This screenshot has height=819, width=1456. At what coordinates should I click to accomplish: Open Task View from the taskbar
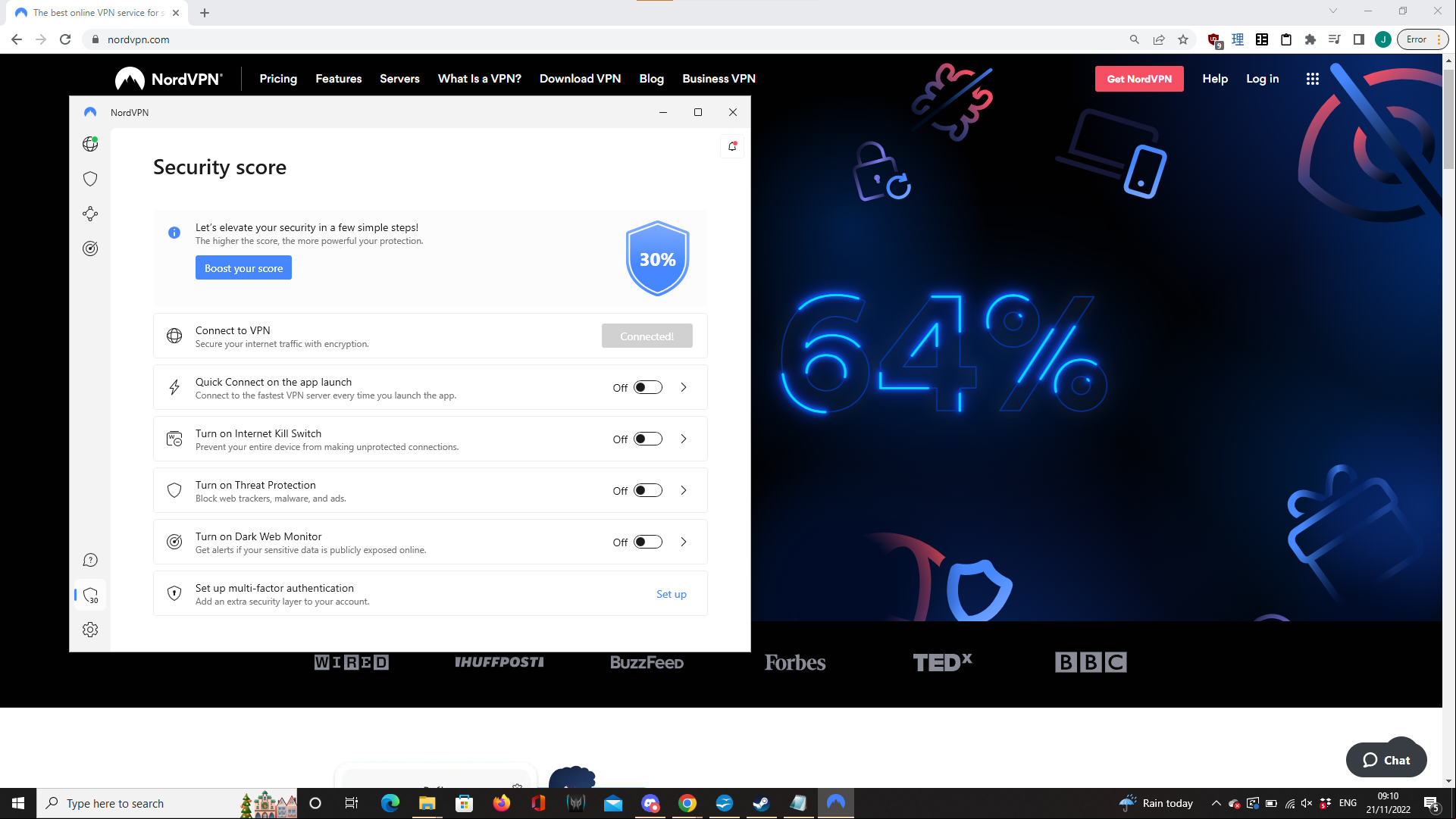coord(352,803)
